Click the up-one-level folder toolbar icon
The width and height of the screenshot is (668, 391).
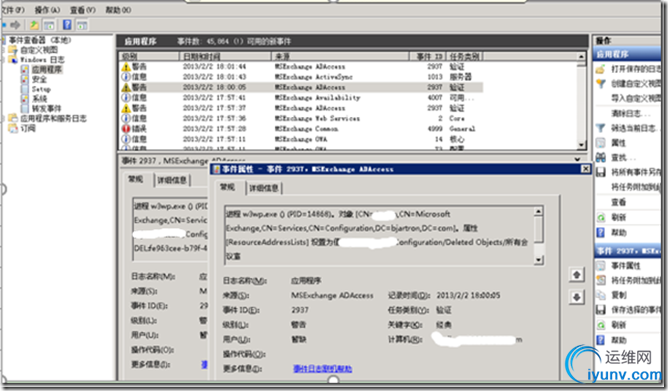34,25
